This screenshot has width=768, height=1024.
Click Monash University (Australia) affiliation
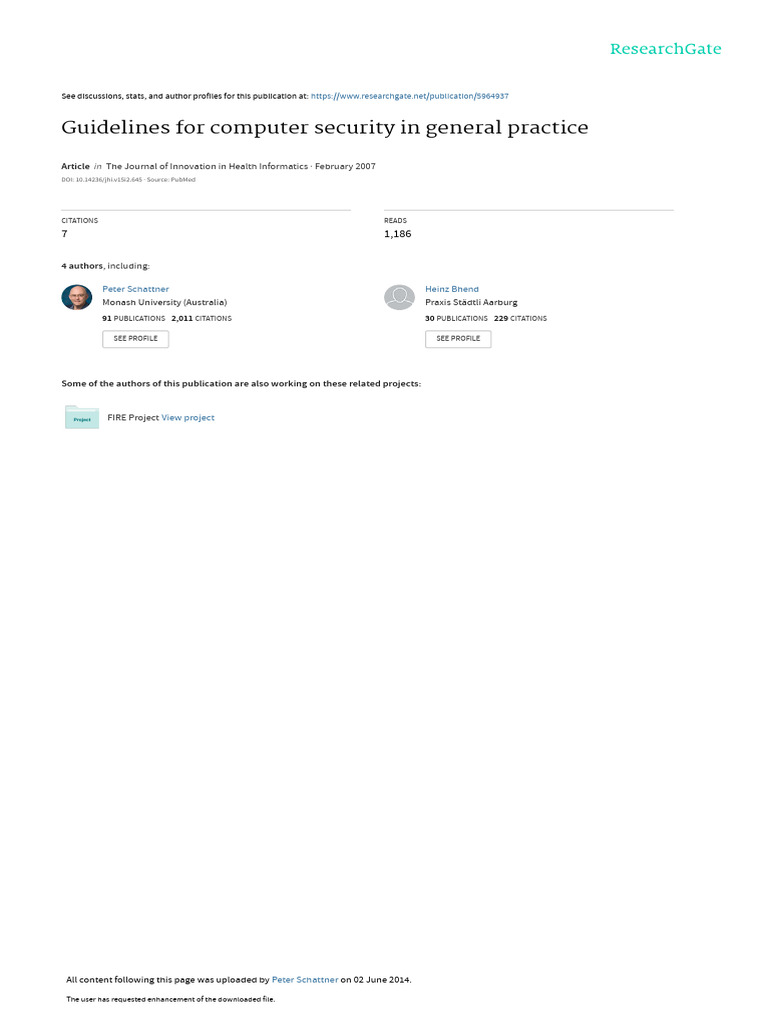pos(165,302)
